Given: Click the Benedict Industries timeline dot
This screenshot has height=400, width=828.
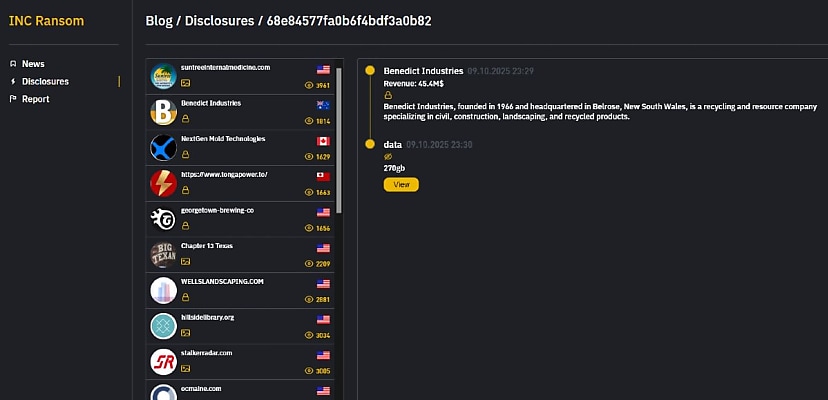Looking at the screenshot, I should pyautogui.click(x=370, y=70).
